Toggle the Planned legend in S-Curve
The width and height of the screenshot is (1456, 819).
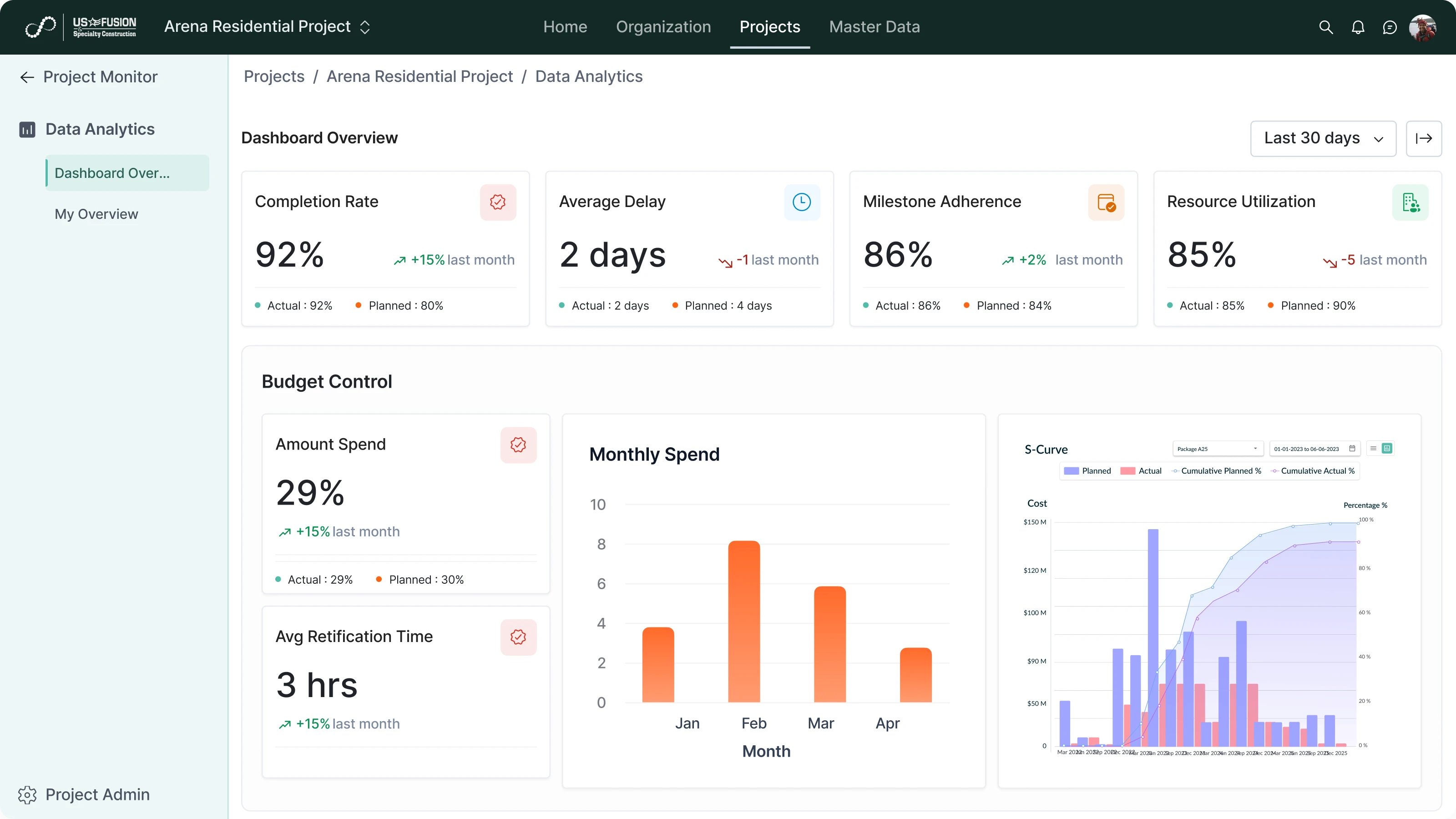[x=1088, y=470]
